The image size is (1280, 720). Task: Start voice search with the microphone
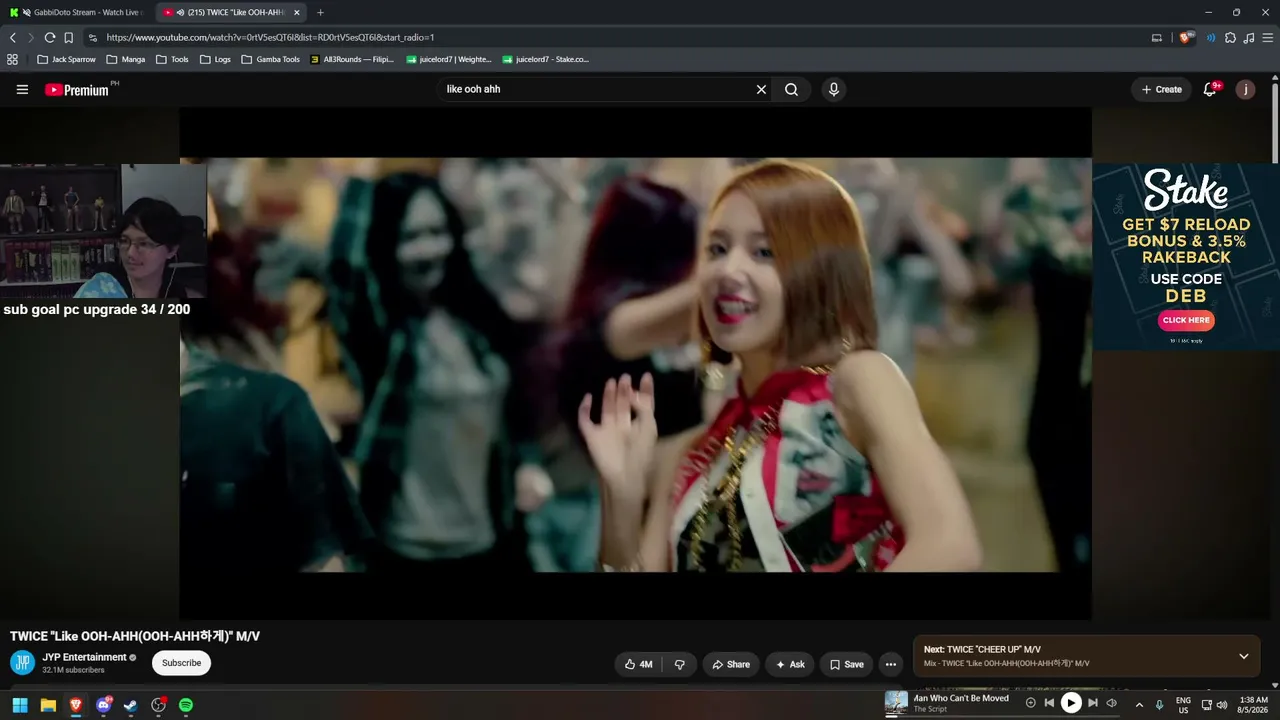point(834,89)
